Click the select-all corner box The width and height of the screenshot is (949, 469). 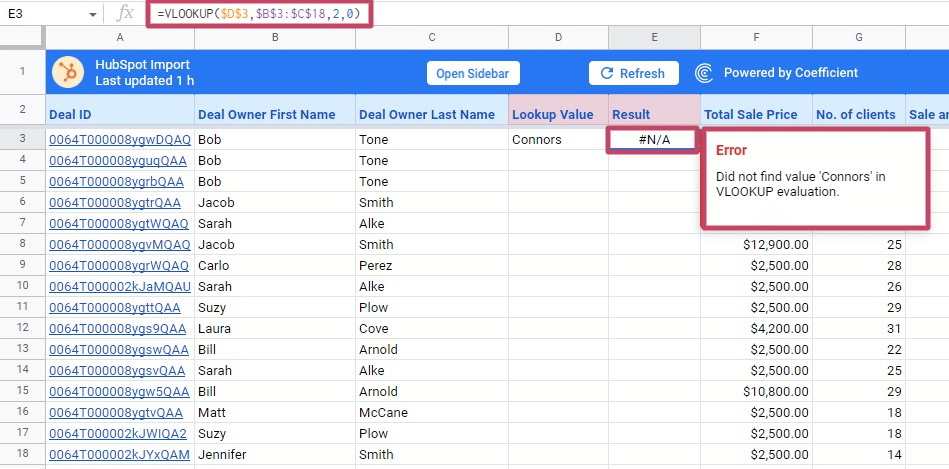[x=22, y=37]
